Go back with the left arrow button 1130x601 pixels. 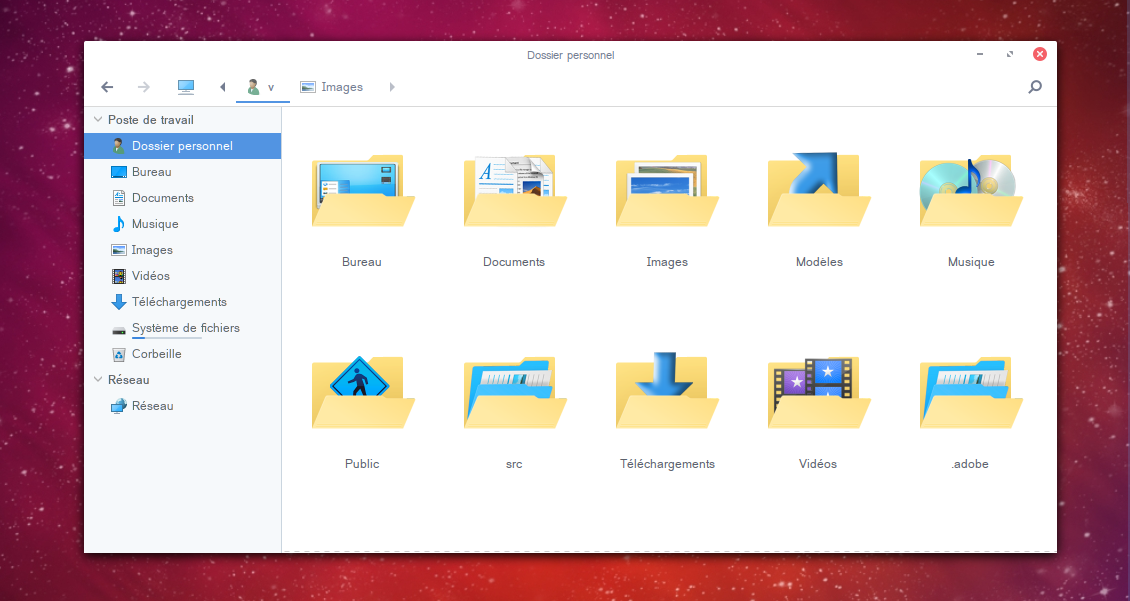pyautogui.click(x=107, y=87)
